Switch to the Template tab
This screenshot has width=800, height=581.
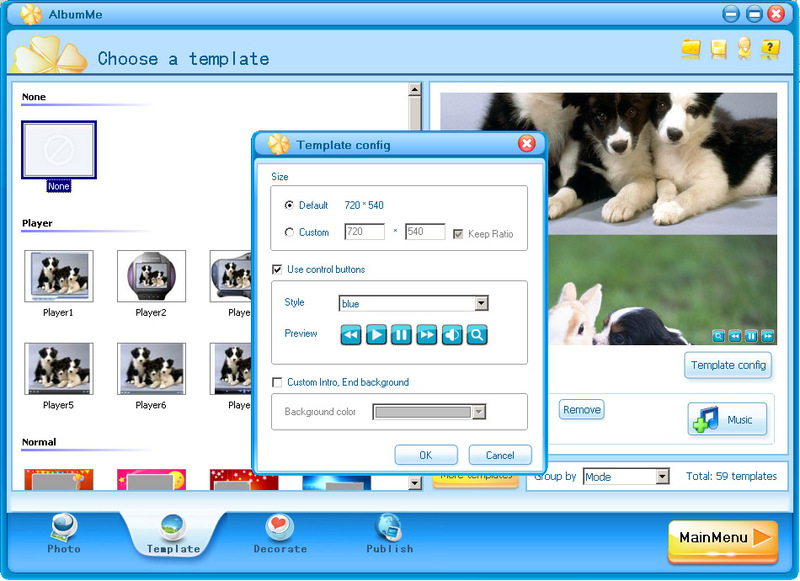click(x=173, y=535)
